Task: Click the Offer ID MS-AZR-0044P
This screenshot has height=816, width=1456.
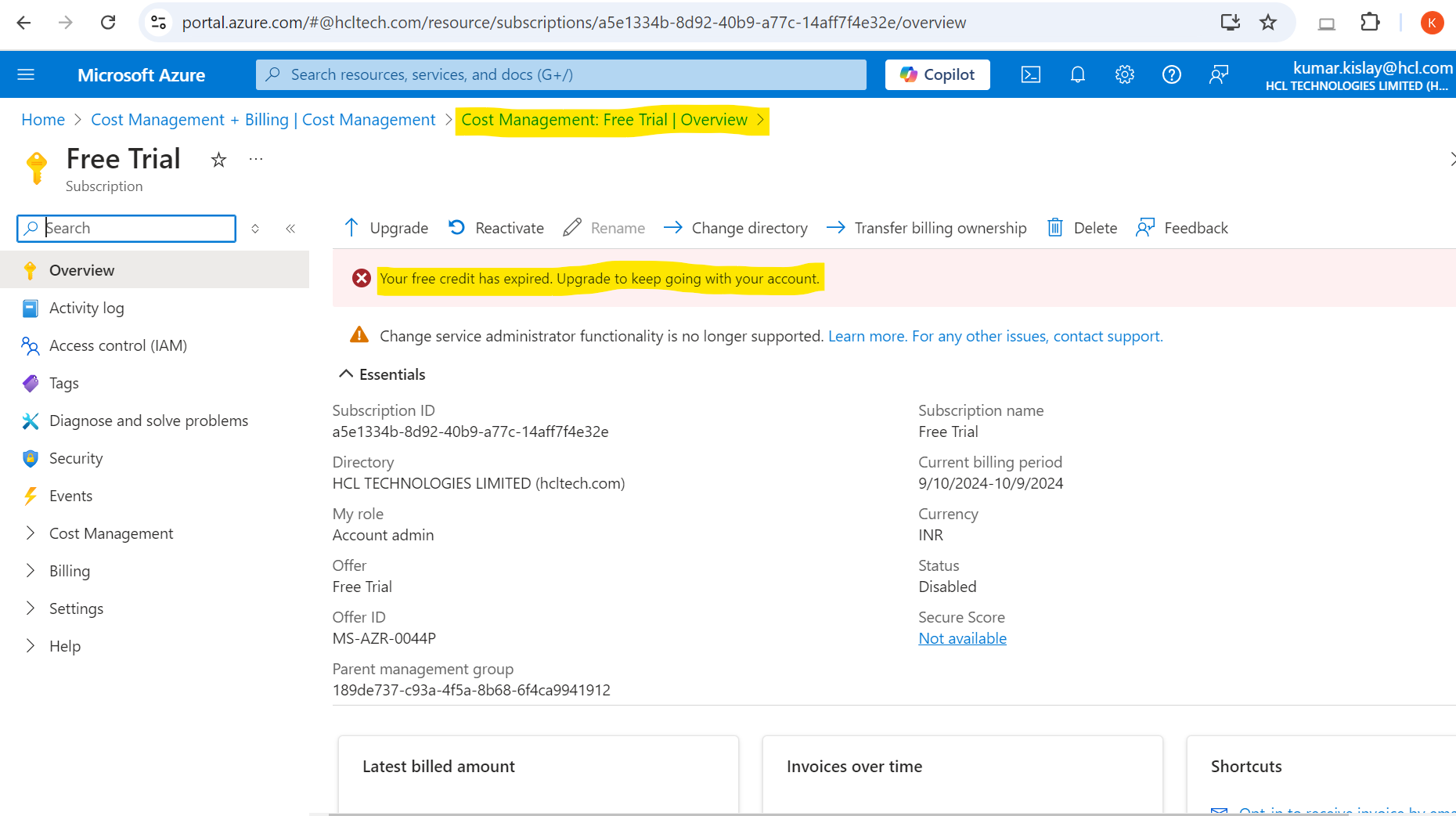Action: [384, 638]
